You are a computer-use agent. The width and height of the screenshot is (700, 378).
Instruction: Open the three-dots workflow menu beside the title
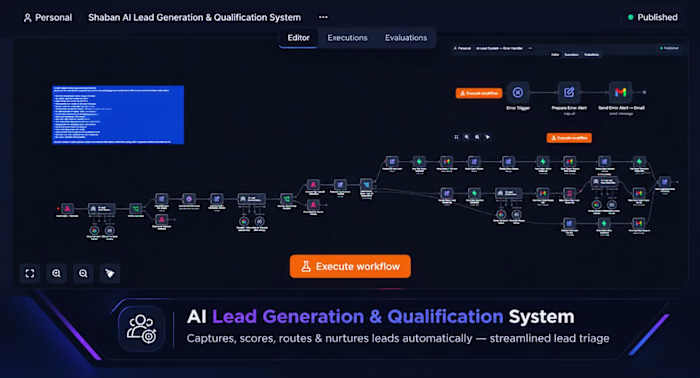coord(323,17)
